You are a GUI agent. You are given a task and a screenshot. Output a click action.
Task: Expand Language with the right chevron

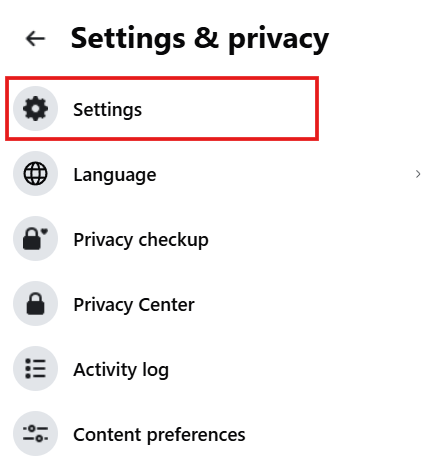tap(418, 174)
